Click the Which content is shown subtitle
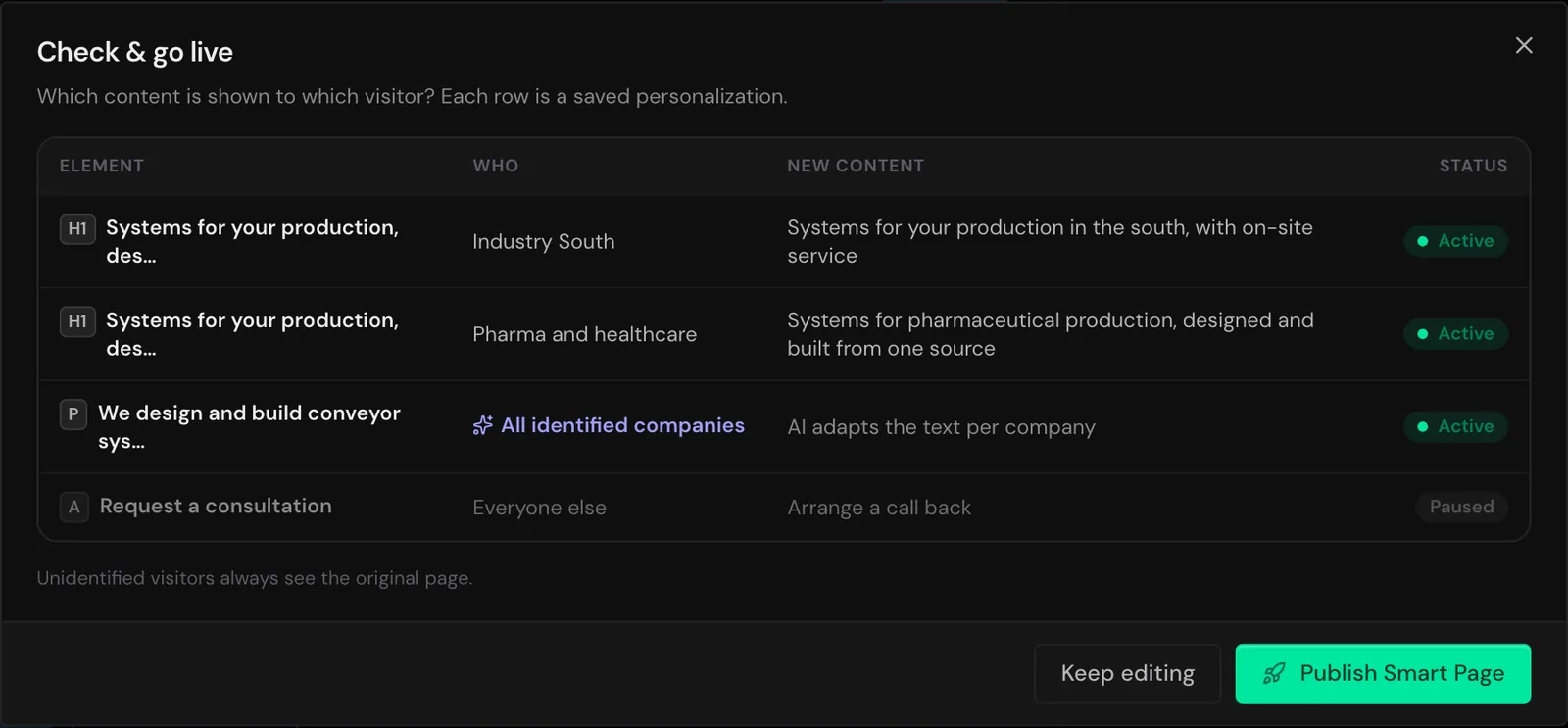This screenshot has width=1568, height=728. coord(412,96)
